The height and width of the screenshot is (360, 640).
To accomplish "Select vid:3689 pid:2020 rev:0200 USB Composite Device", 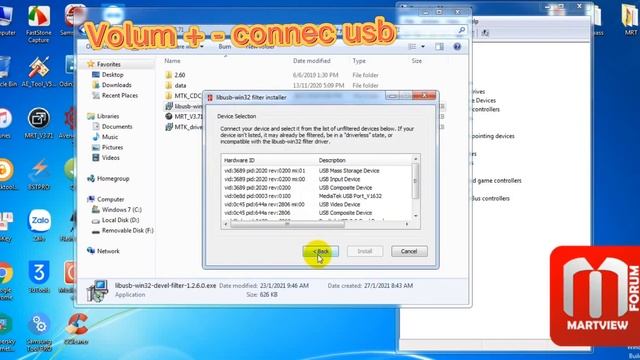I will point(317,188).
